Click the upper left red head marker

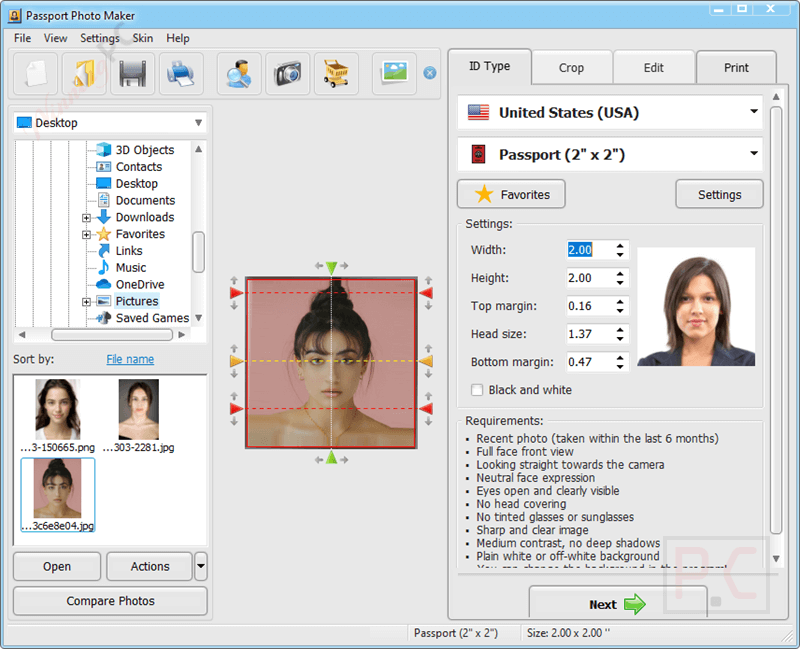tap(236, 293)
